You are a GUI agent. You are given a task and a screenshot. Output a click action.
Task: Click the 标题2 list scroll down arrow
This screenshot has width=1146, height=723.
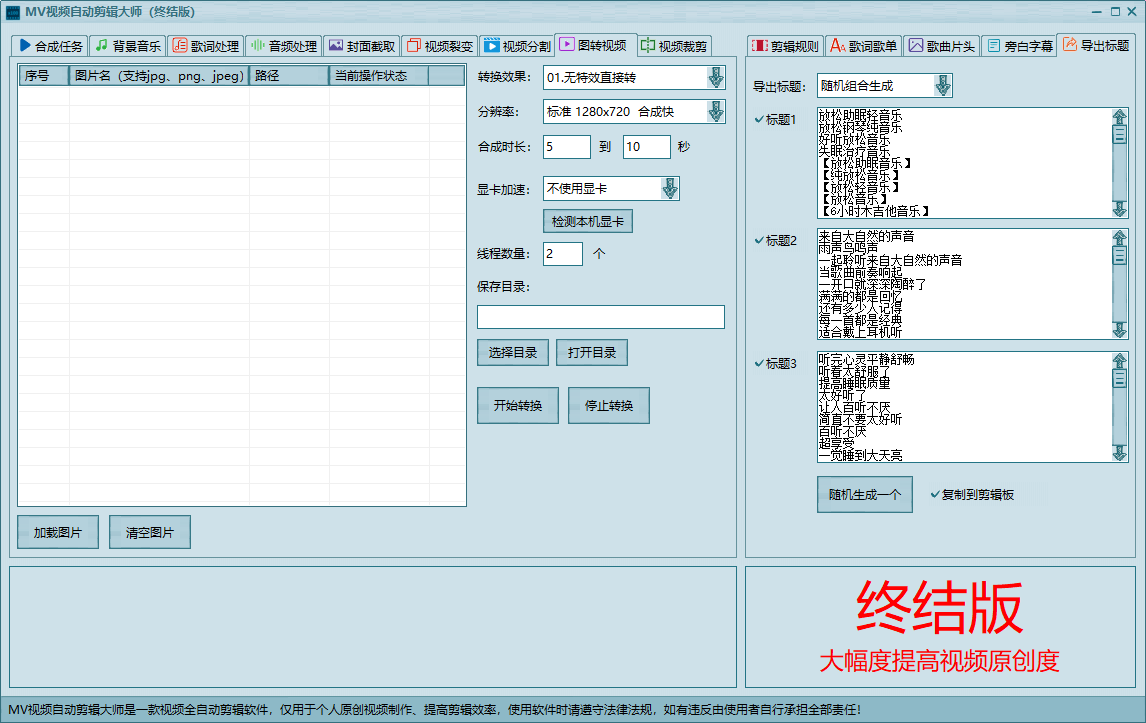click(x=1119, y=330)
